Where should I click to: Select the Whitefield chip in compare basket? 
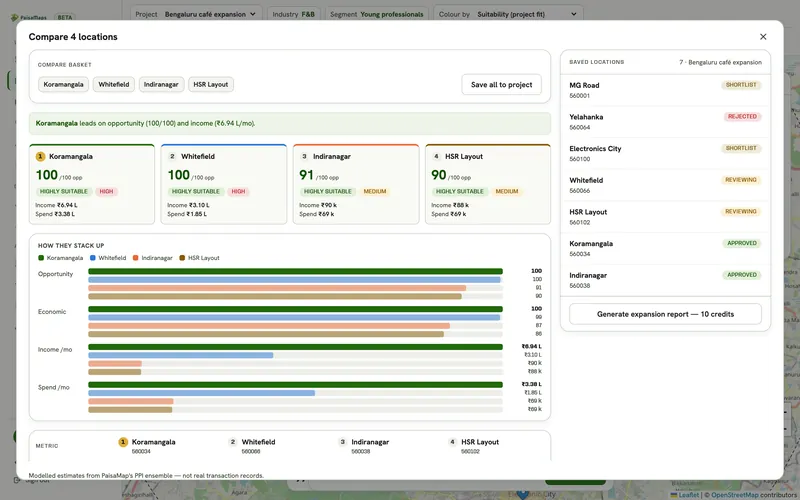tap(114, 85)
